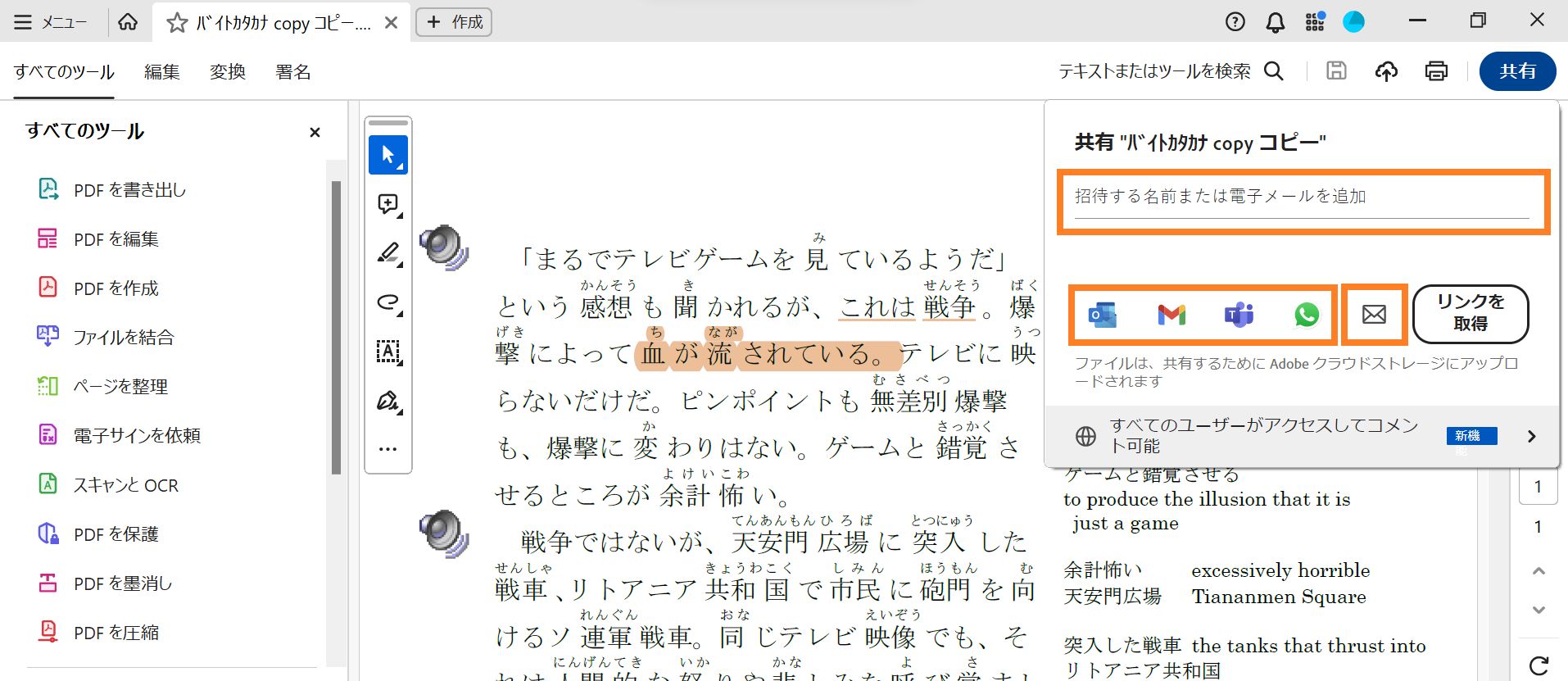Click the print icon
The height and width of the screenshot is (681, 1568).
click(x=1436, y=71)
